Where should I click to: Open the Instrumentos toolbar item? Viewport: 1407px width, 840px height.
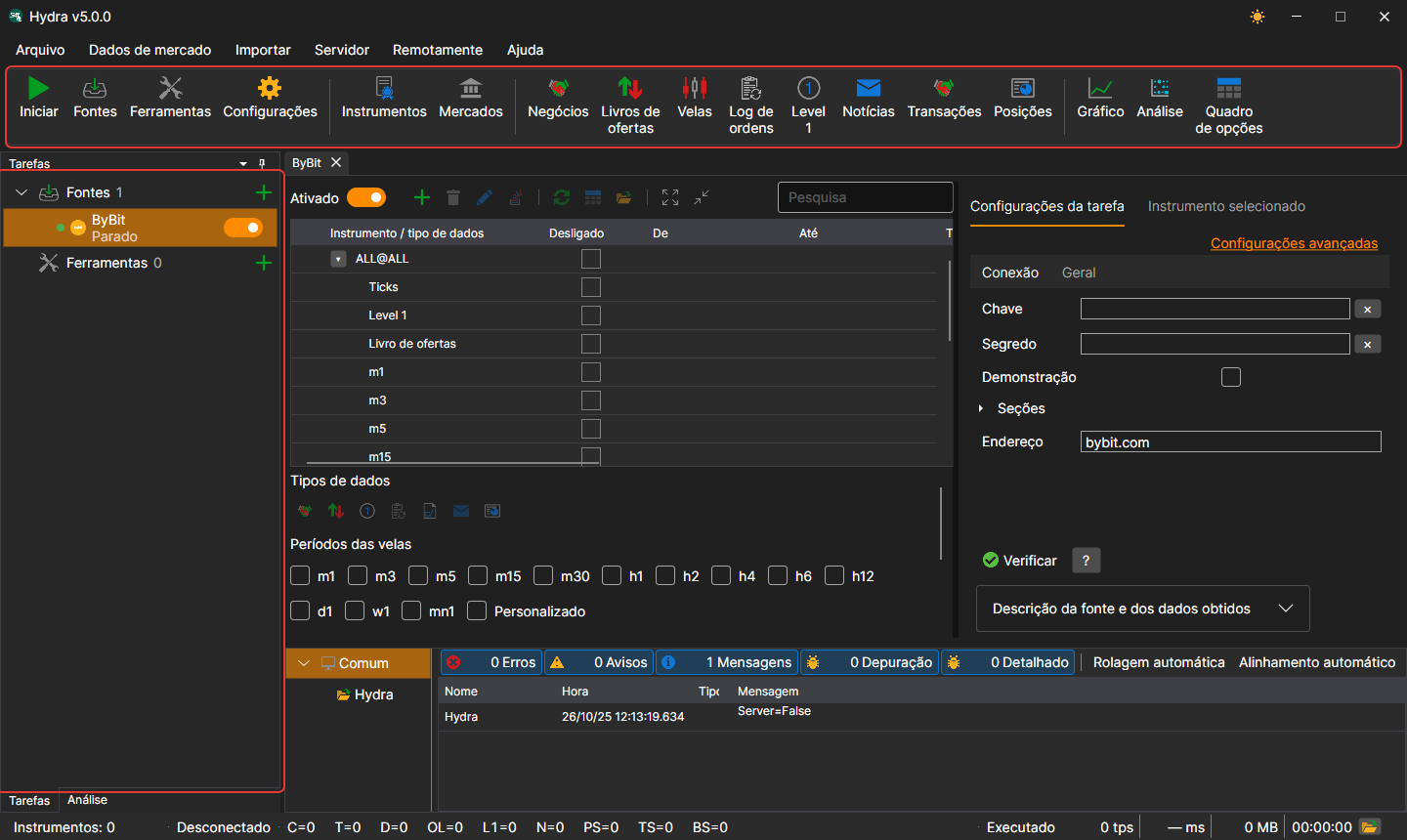click(384, 98)
